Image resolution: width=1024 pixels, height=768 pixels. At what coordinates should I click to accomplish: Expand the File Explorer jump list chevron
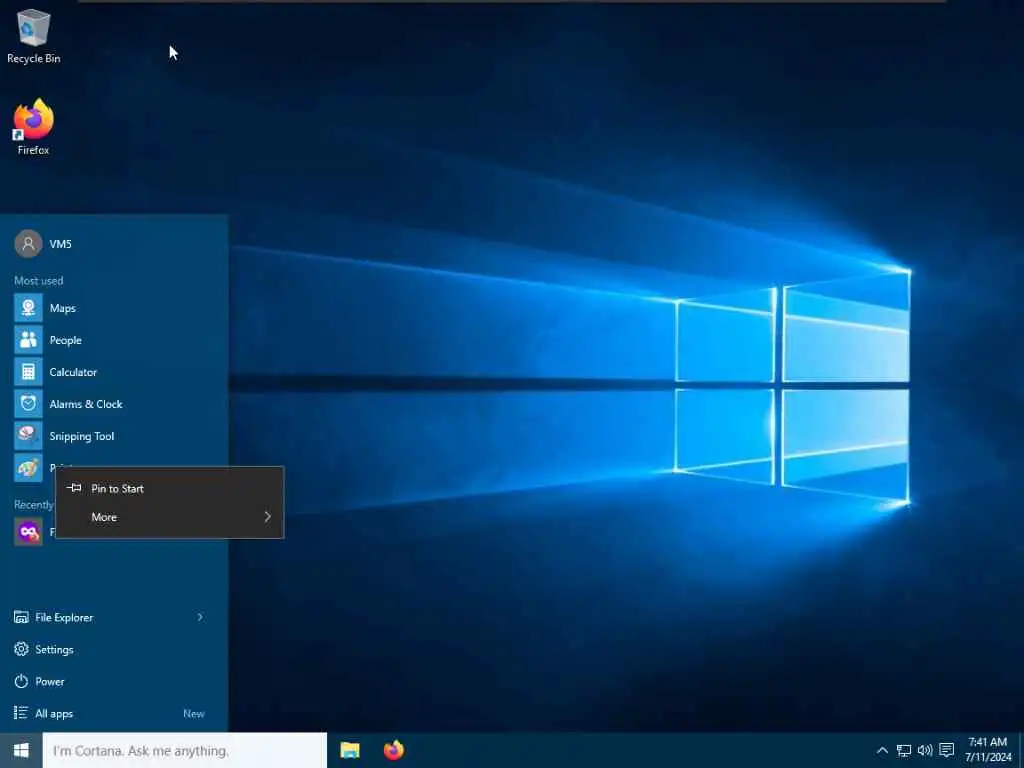pos(200,617)
